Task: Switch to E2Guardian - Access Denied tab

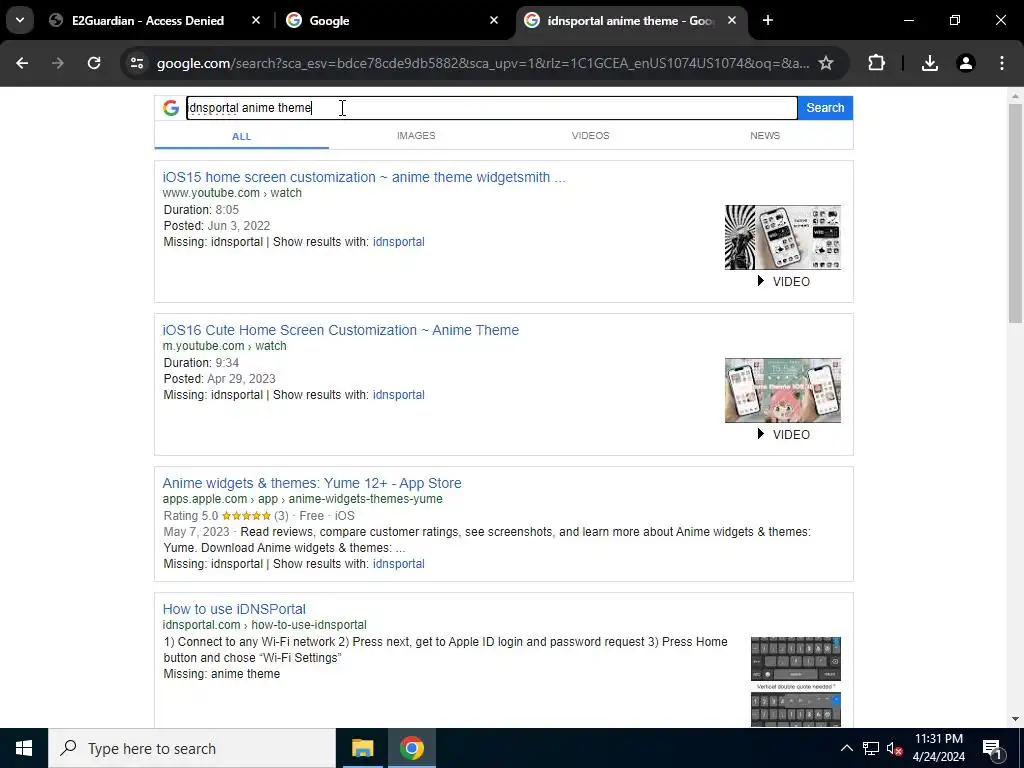Action: [x=149, y=20]
